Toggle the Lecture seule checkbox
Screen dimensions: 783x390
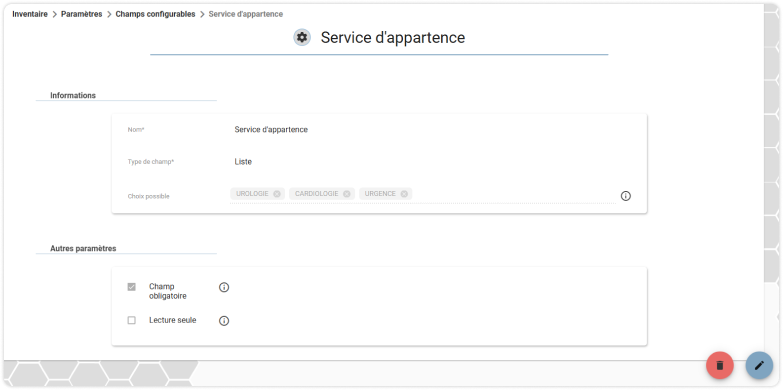(131, 321)
